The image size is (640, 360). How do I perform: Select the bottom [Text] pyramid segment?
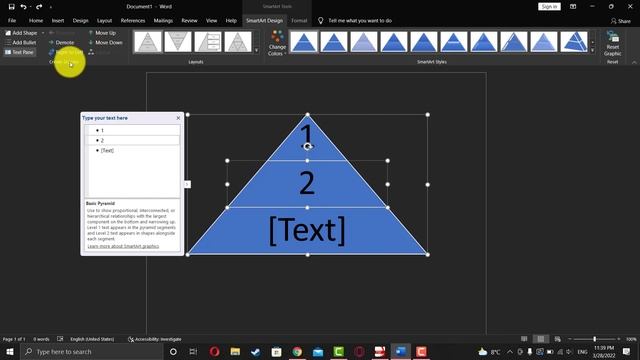pyautogui.click(x=307, y=231)
